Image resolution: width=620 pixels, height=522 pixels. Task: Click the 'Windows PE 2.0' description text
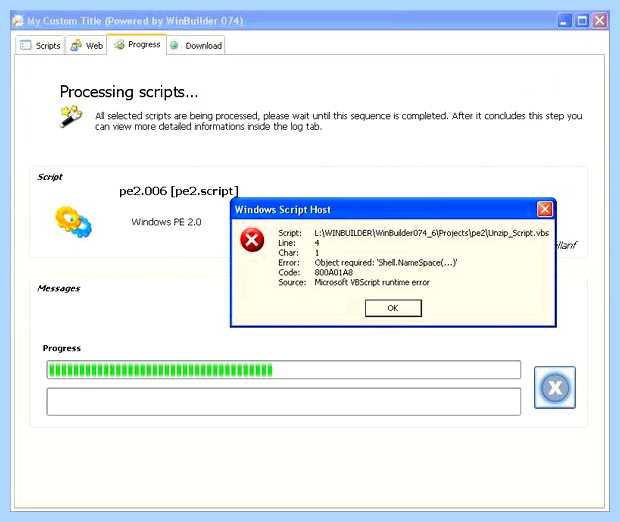click(166, 222)
